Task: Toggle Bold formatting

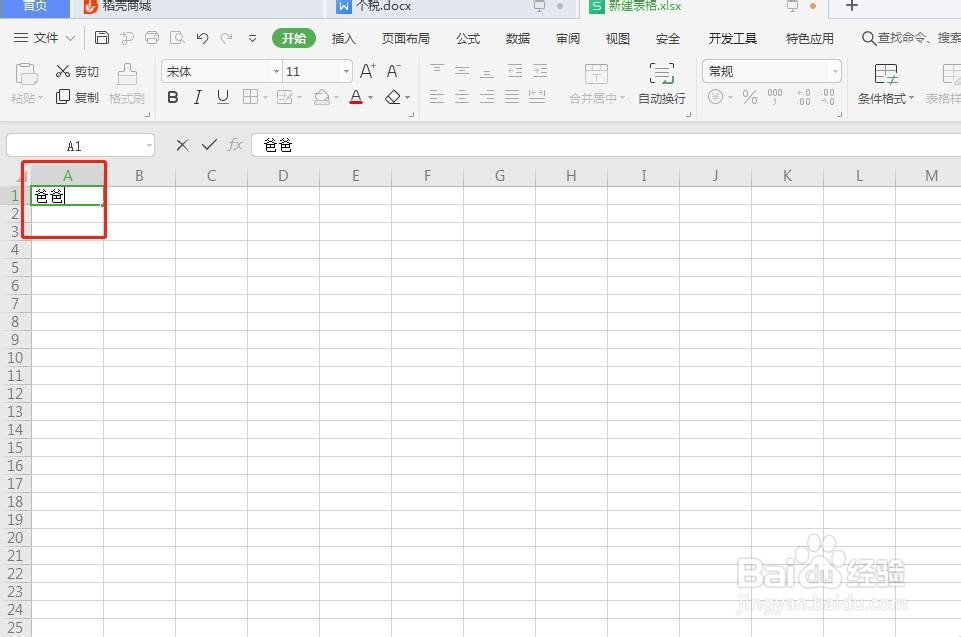Action: [173, 97]
